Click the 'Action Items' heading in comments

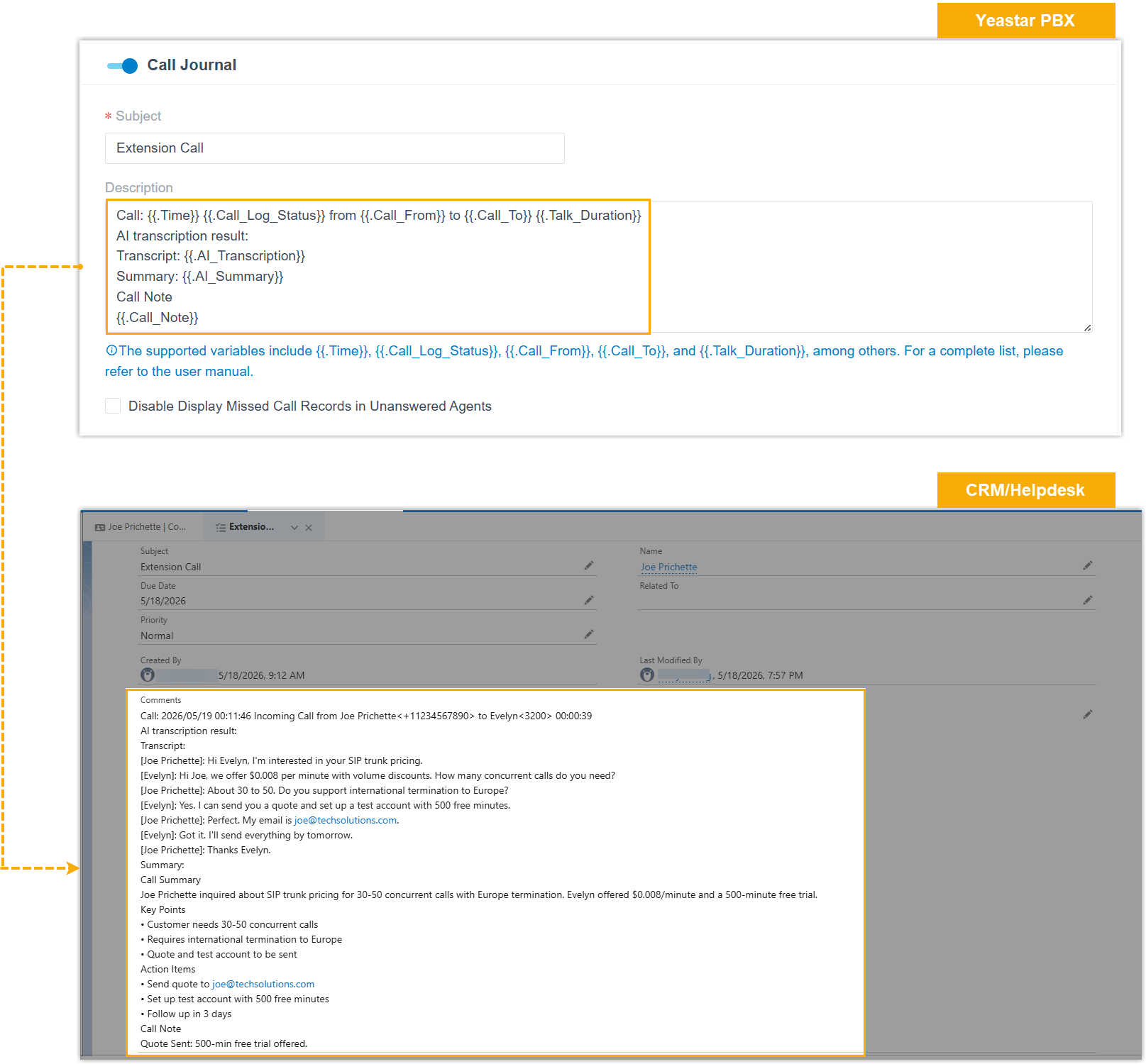tap(167, 969)
